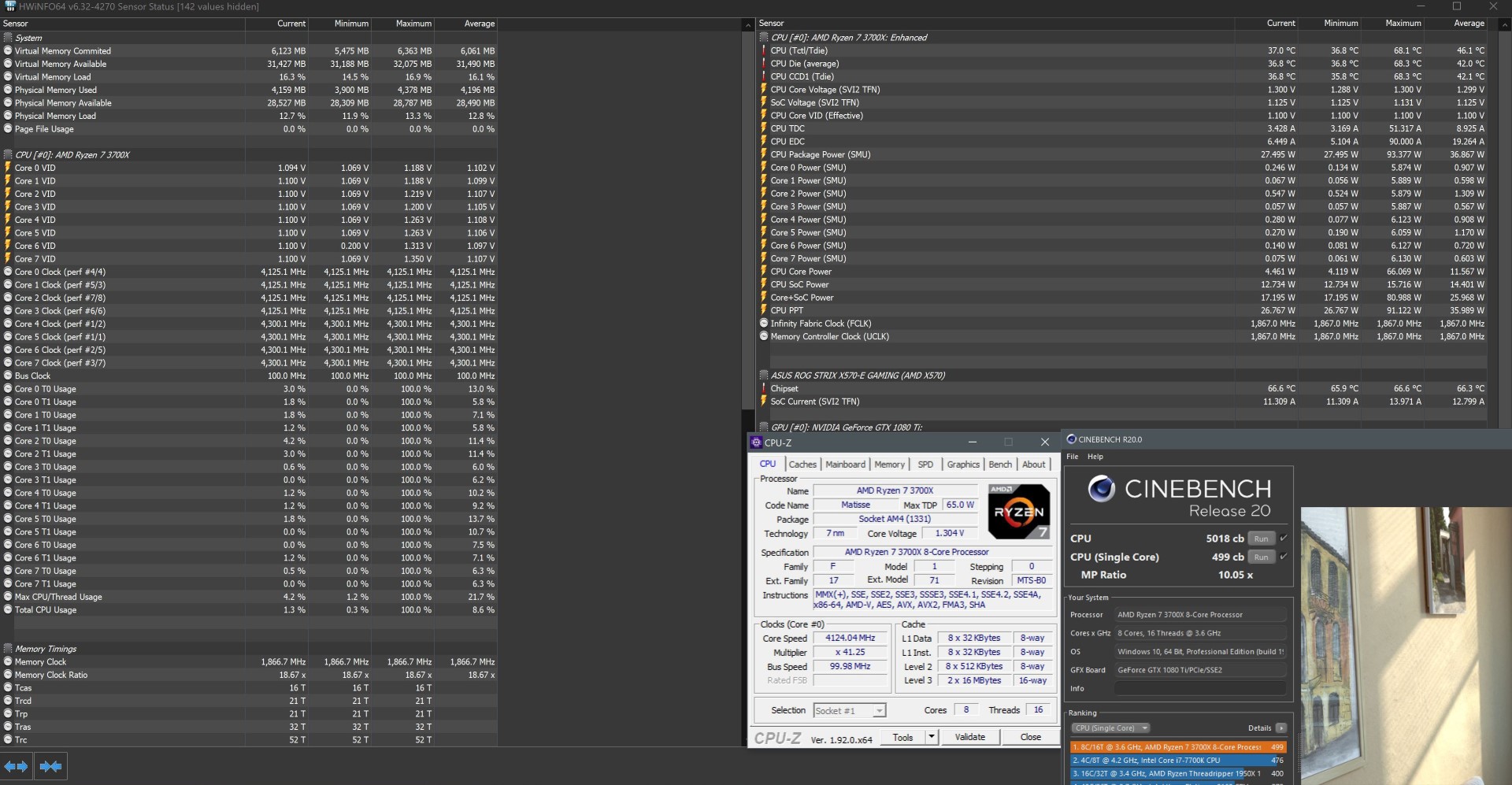Image resolution: width=1512 pixels, height=785 pixels.
Task: Open the Tools dropdown arrow in CPU-Z
Action: pyautogui.click(x=932, y=738)
